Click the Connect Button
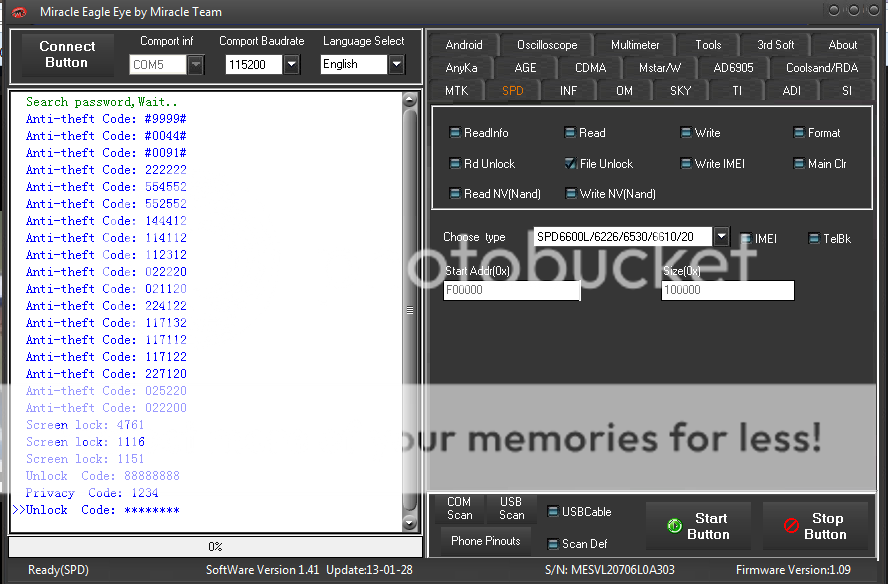This screenshot has width=888, height=584. pyautogui.click(x=67, y=54)
